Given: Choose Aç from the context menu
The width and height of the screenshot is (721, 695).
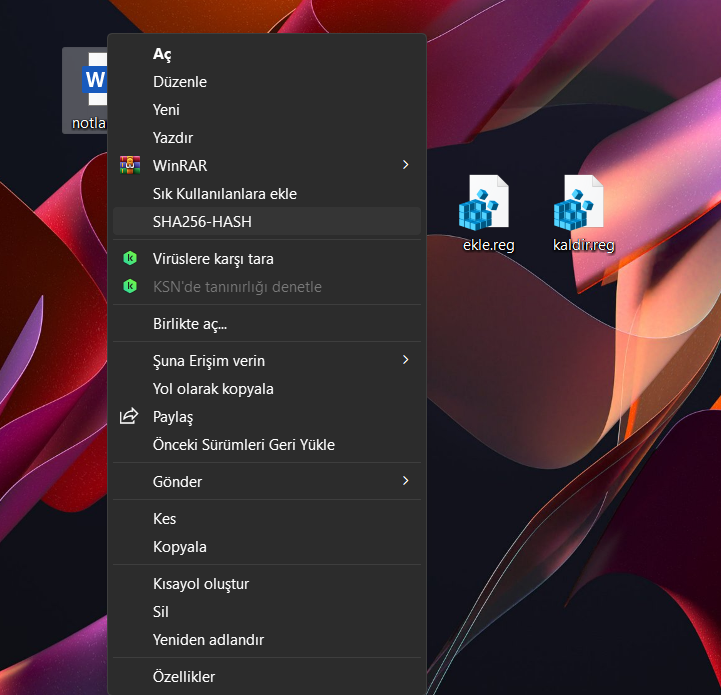Looking at the screenshot, I should (162, 54).
